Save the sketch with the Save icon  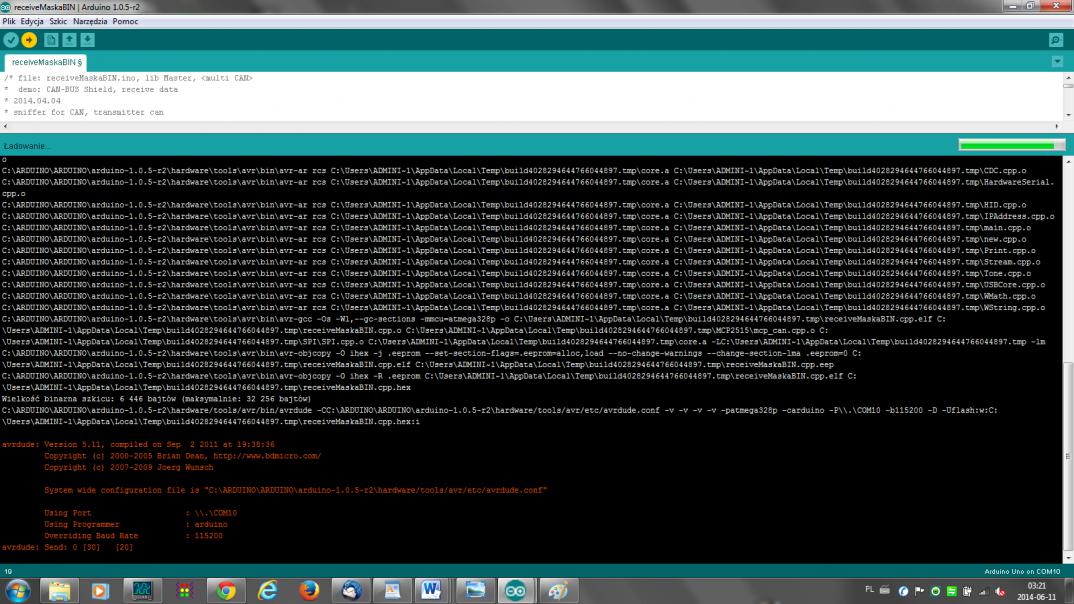tap(88, 40)
